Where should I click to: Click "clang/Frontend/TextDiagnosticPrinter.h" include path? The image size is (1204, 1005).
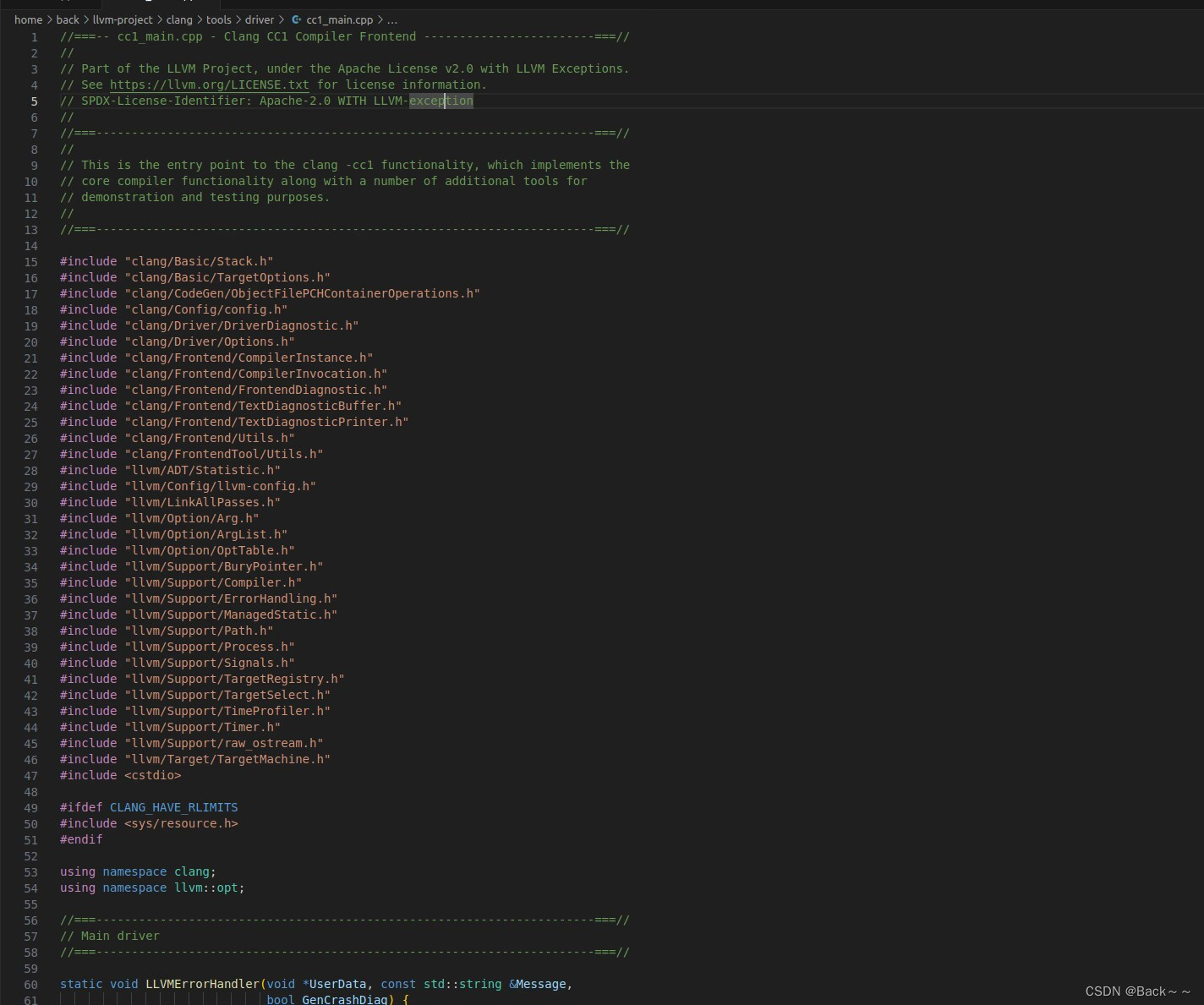(266, 422)
